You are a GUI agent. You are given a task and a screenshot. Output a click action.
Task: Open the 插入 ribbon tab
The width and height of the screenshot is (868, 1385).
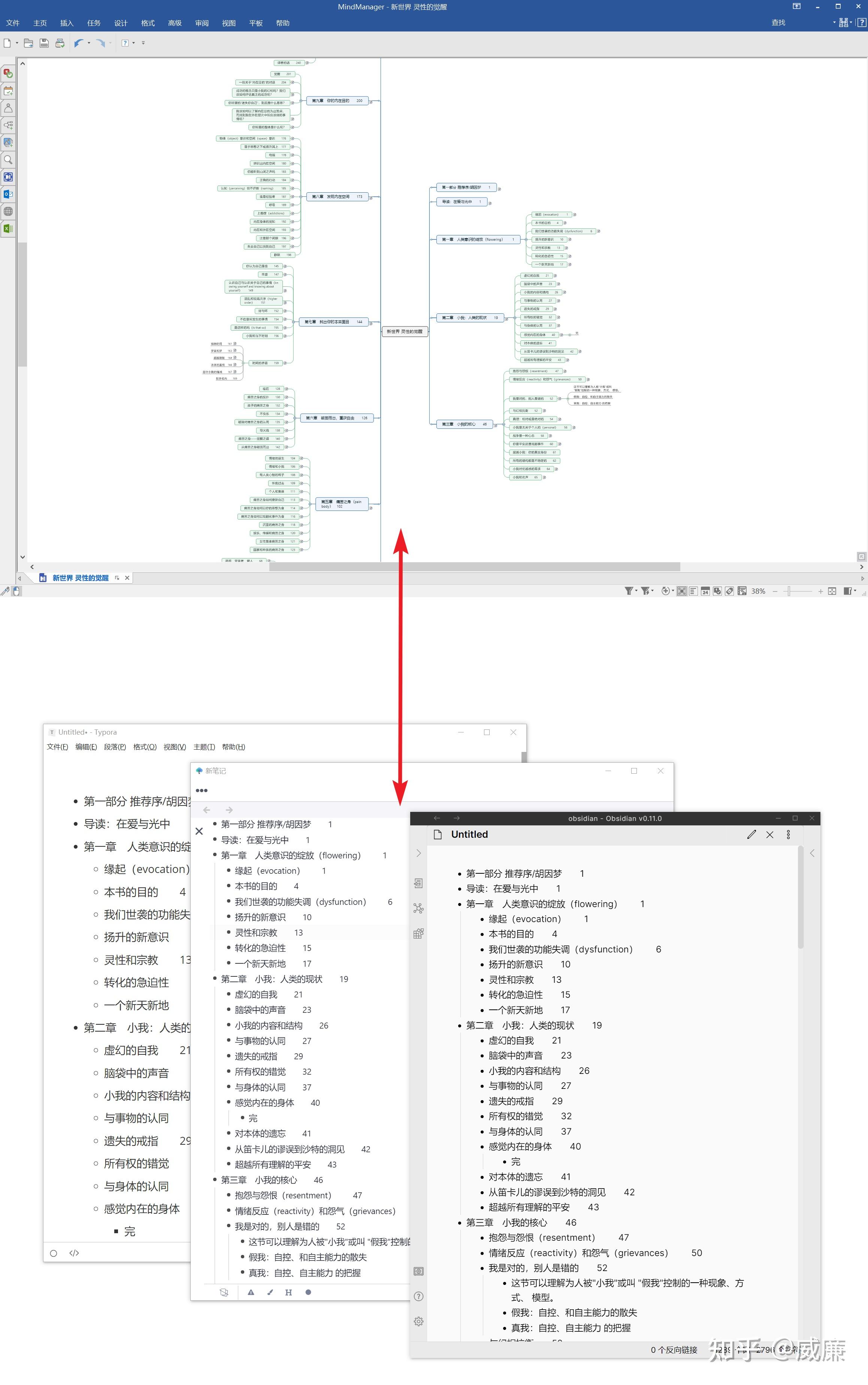point(67,23)
